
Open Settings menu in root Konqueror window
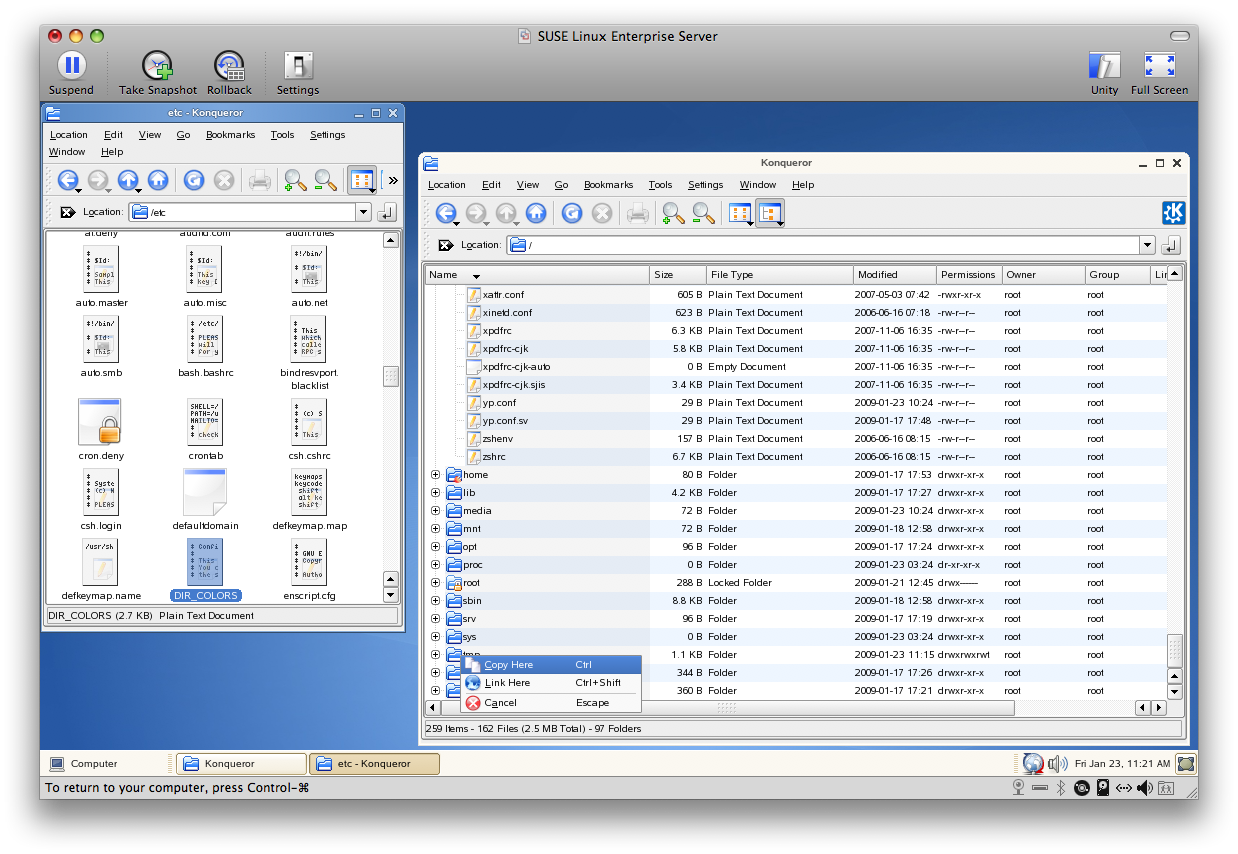click(705, 185)
